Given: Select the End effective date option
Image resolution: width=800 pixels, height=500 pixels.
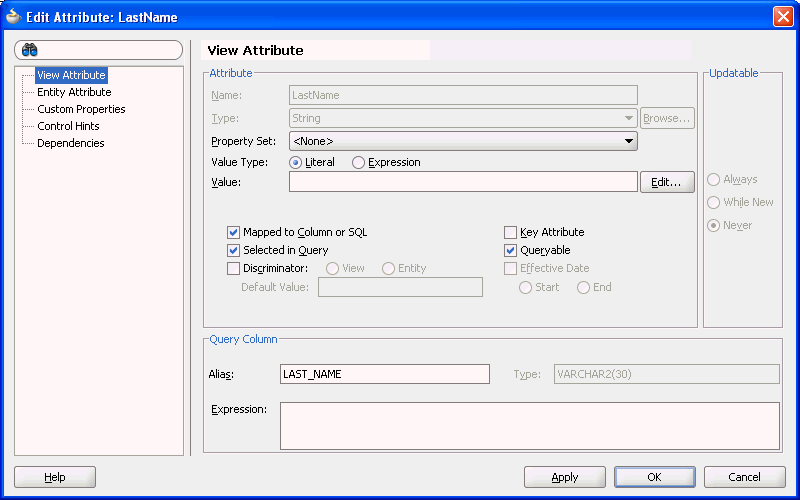Looking at the screenshot, I should click(x=583, y=287).
